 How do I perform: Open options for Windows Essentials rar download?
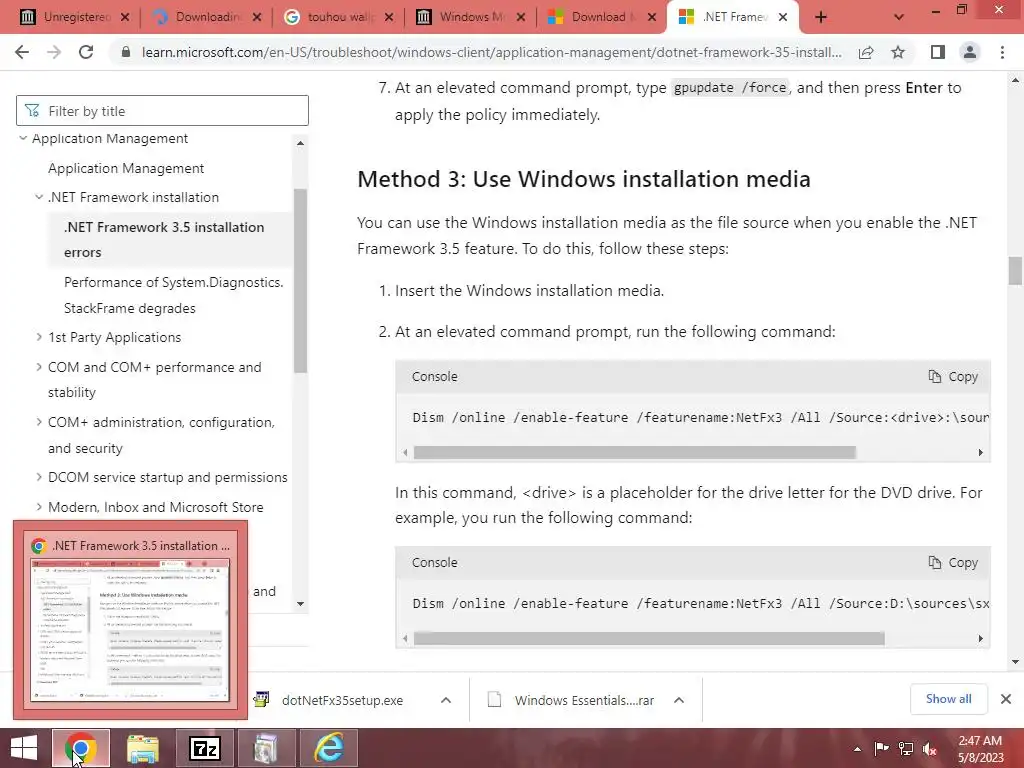coord(679,701)
